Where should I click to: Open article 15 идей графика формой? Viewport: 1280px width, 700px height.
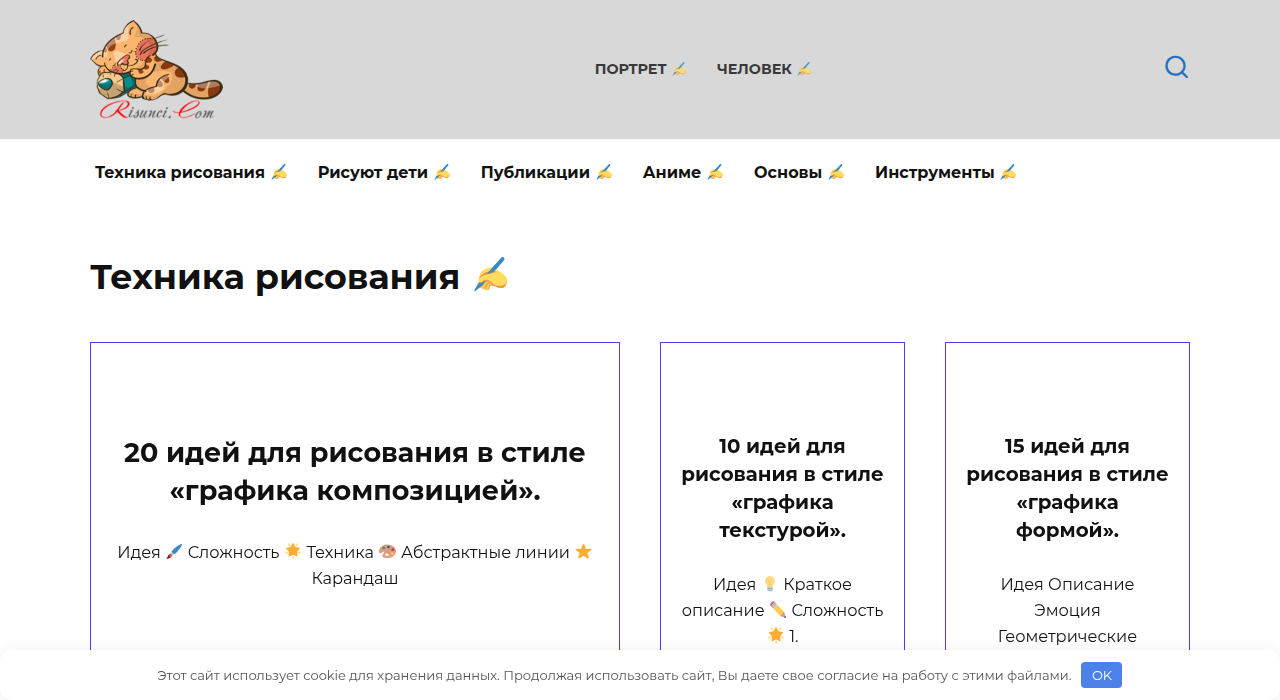tap(1067, 488)
